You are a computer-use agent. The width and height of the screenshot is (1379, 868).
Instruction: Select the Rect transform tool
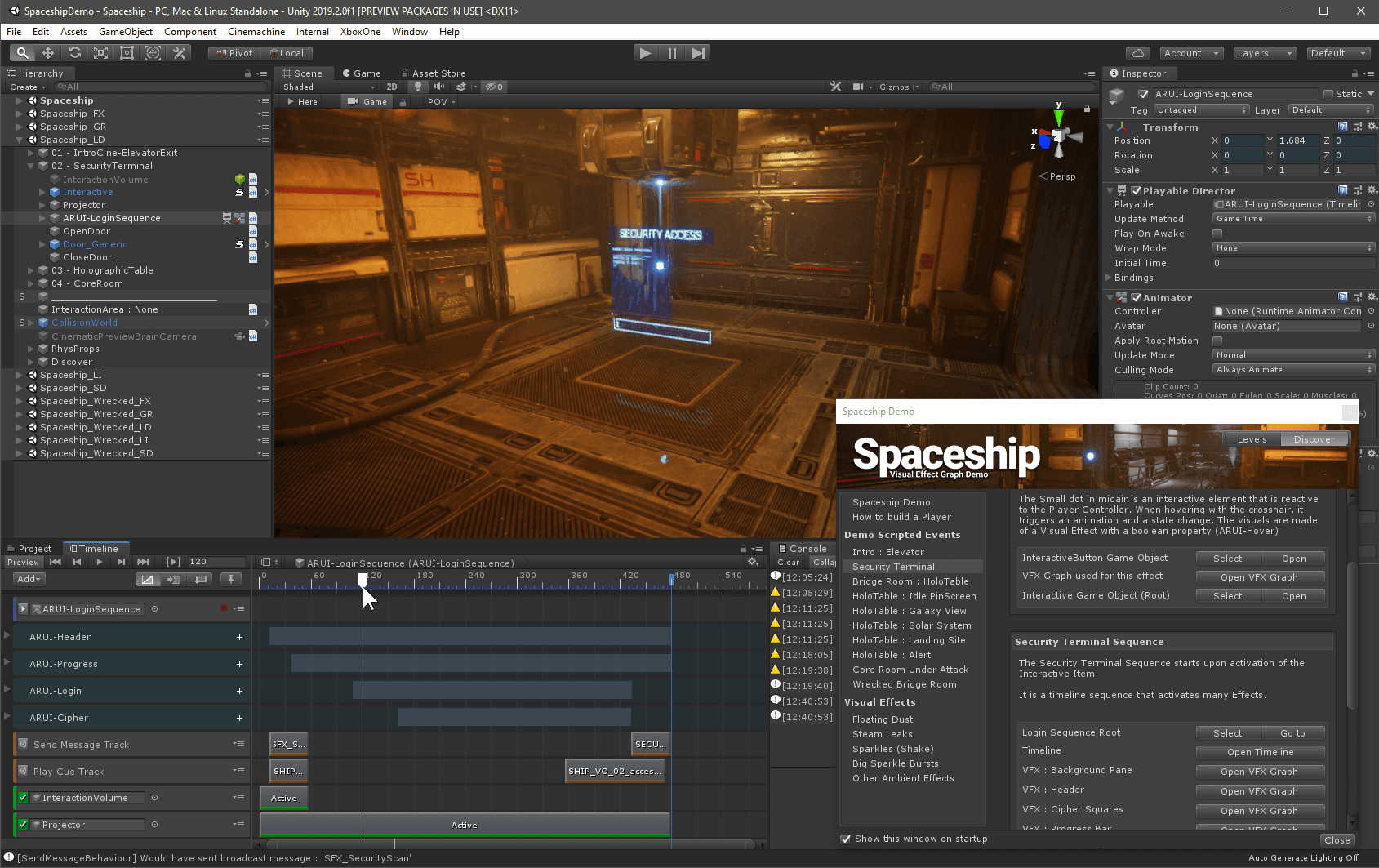(127, 53)
